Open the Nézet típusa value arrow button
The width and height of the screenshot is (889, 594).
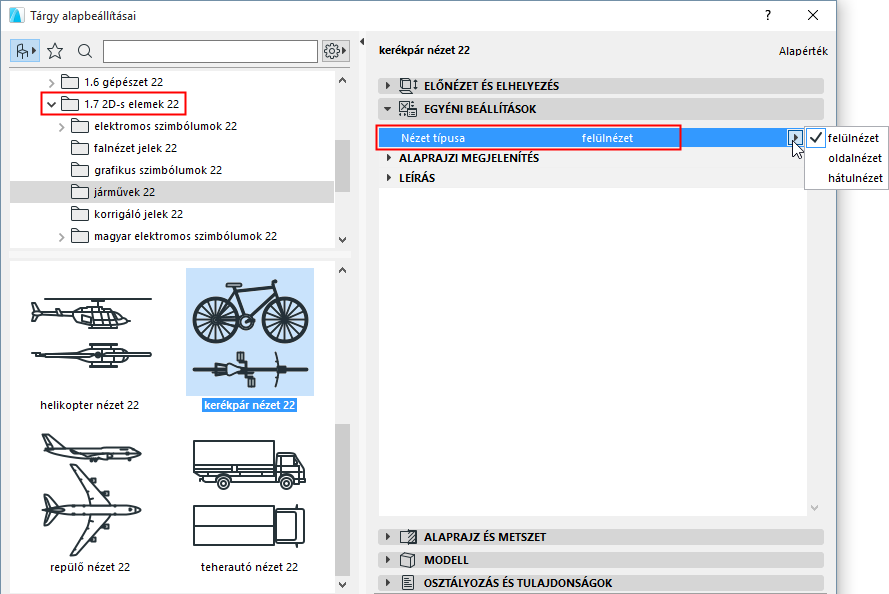(x=795, y=138)
